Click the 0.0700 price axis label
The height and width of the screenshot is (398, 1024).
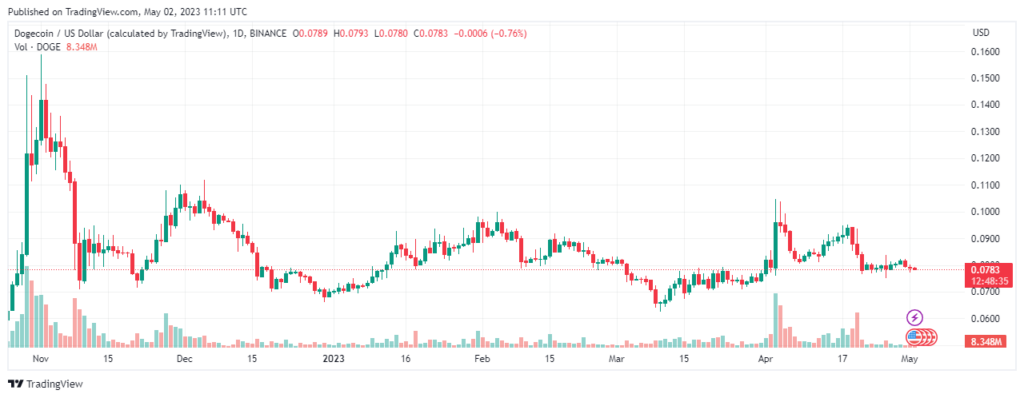click(985, 292)
